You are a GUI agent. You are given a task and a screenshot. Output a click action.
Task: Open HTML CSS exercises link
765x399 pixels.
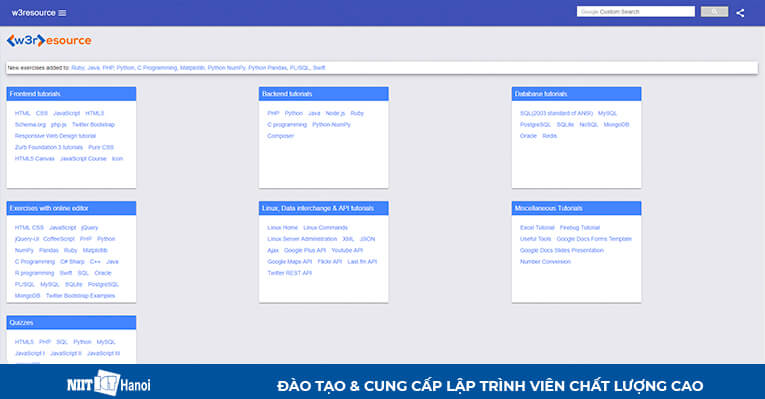pos(29,228)
